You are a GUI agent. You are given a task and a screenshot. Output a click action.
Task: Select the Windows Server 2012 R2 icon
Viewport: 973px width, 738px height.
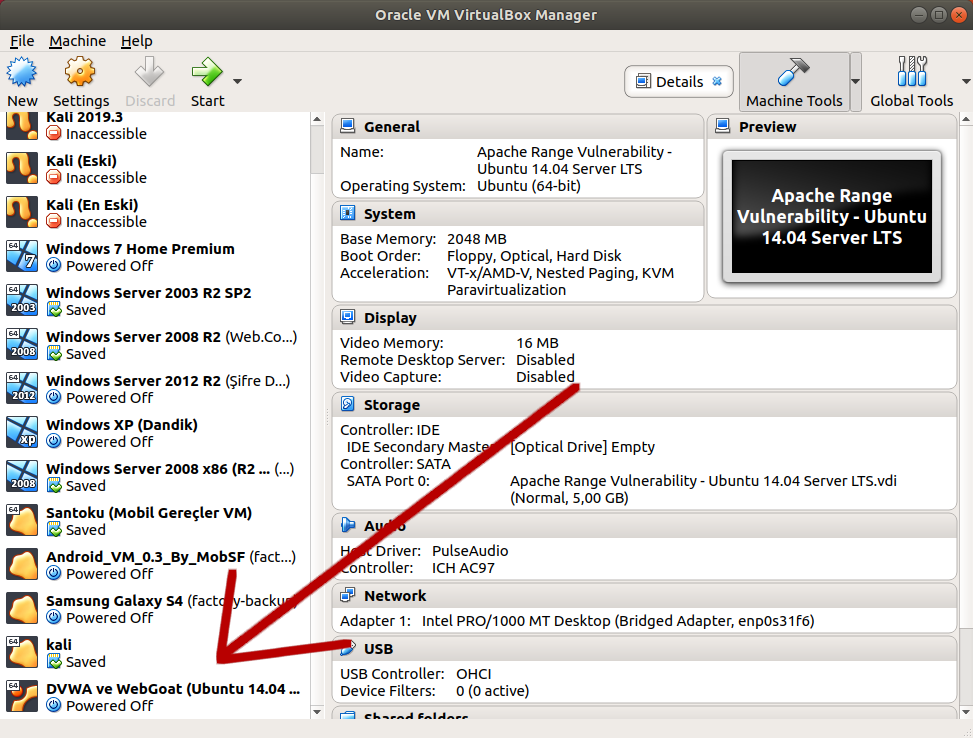22,389
